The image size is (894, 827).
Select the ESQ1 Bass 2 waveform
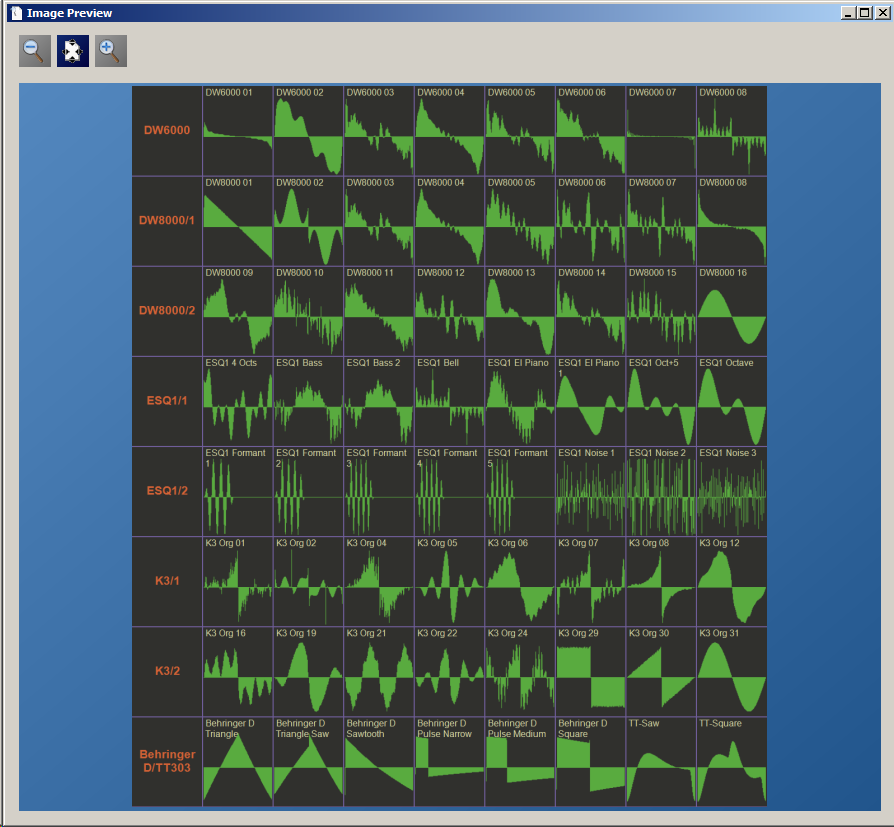point(379,401)
